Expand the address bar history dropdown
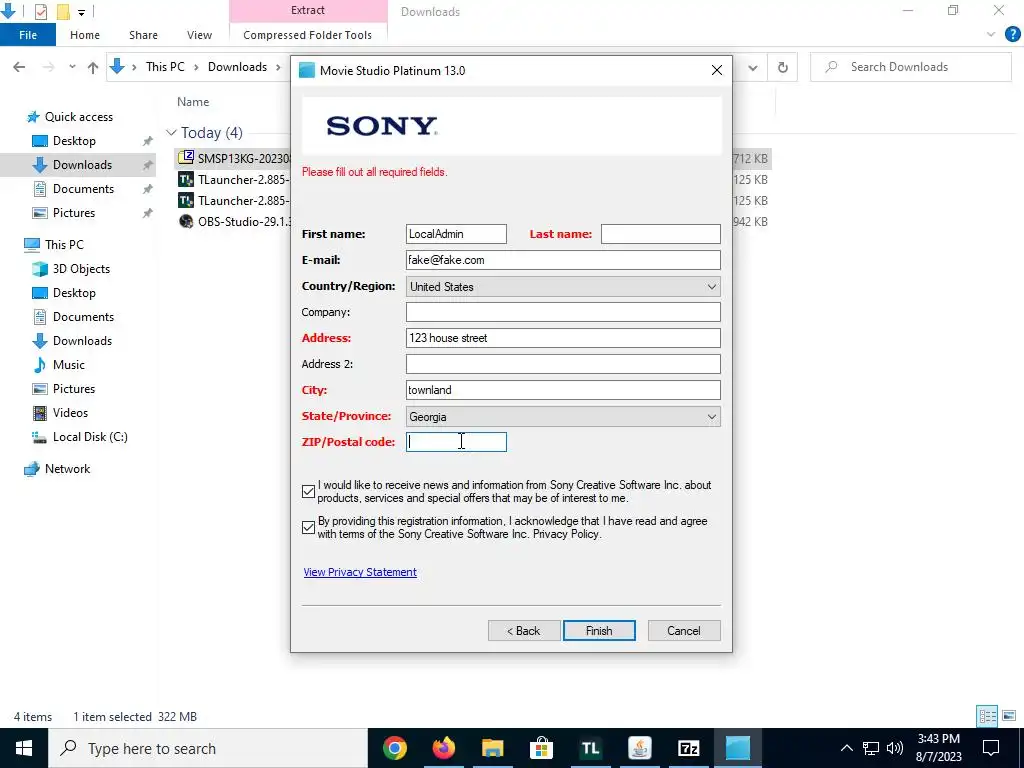The image size is (1024, 768). tap(753, 67)
